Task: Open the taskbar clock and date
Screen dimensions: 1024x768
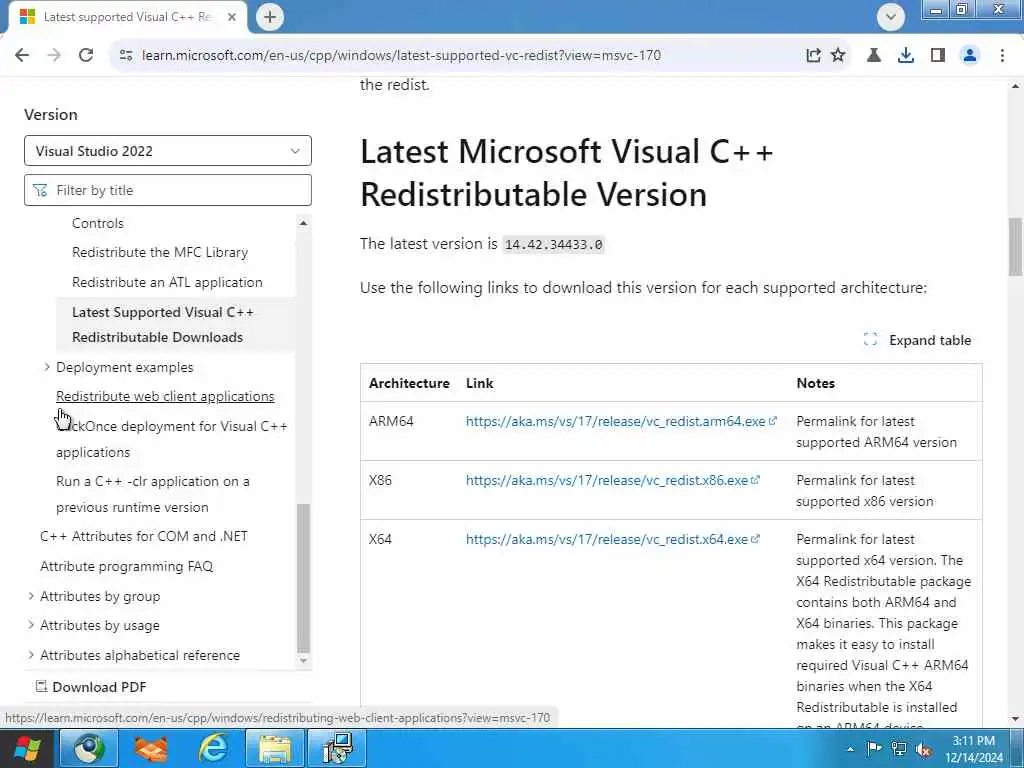Action: 973,749
